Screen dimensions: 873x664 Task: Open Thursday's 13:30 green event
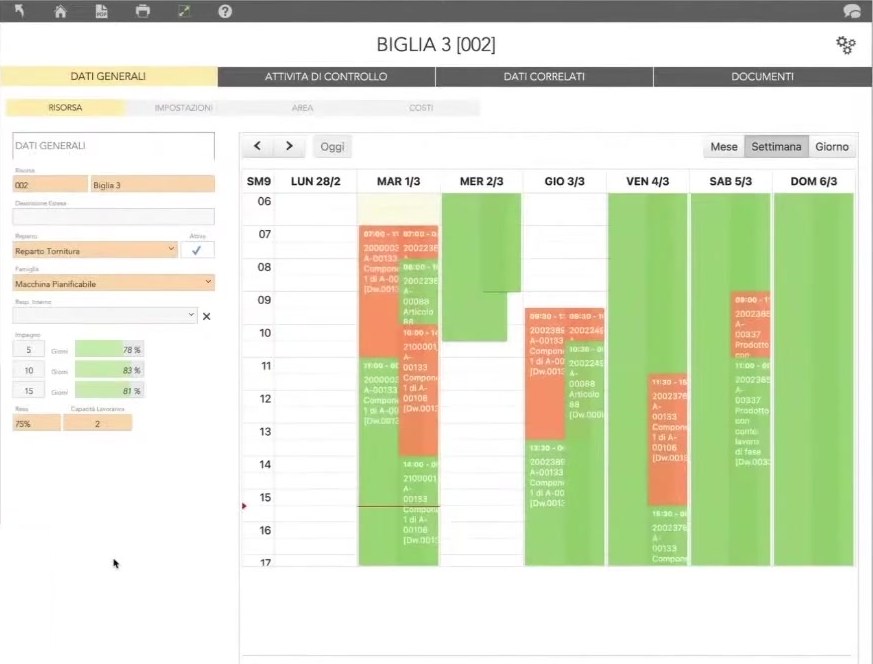546,501
